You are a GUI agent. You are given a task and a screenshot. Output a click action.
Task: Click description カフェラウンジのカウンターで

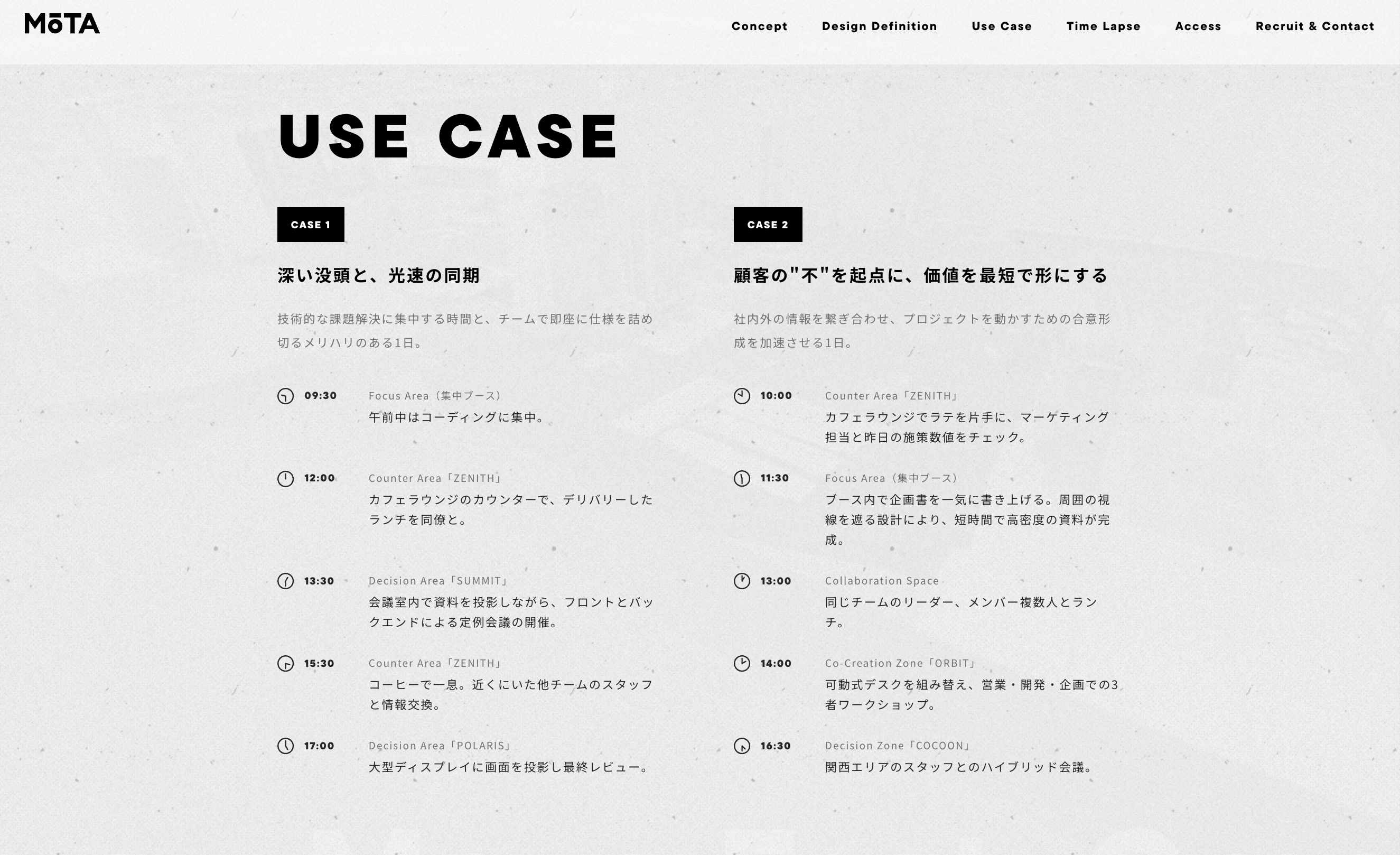pos(510,510)
